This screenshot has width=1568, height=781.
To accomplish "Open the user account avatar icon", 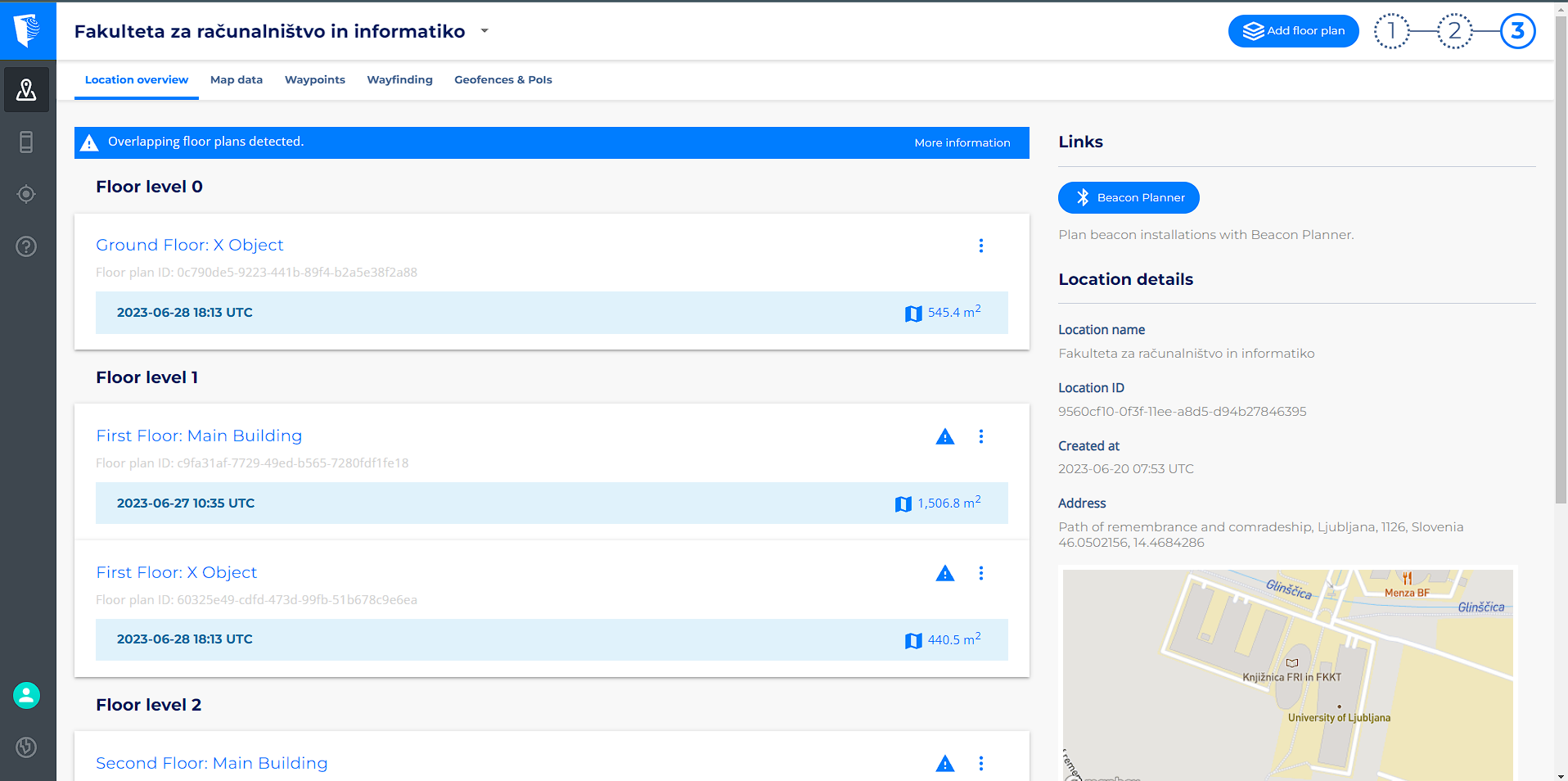I will [26, 696].
